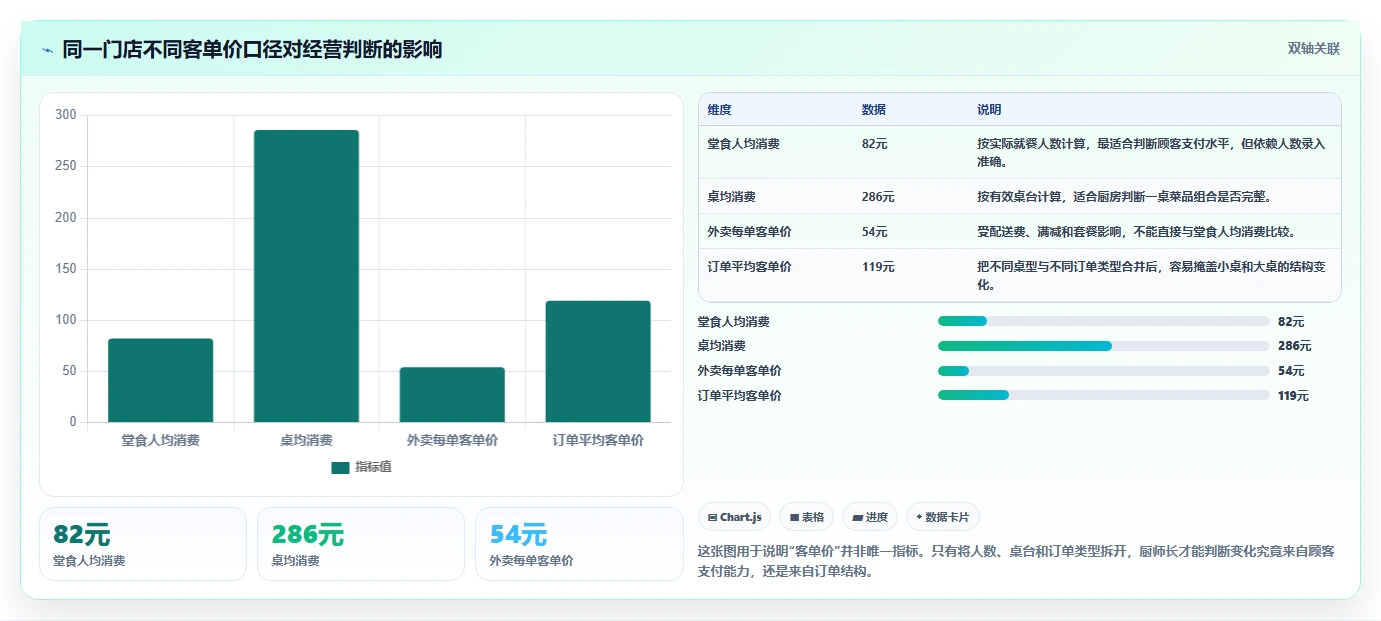The width and height of the screenshot is (1381, 621).
Task: Click the 订单平均客单价 progress bar
Action: (1104, 395)
